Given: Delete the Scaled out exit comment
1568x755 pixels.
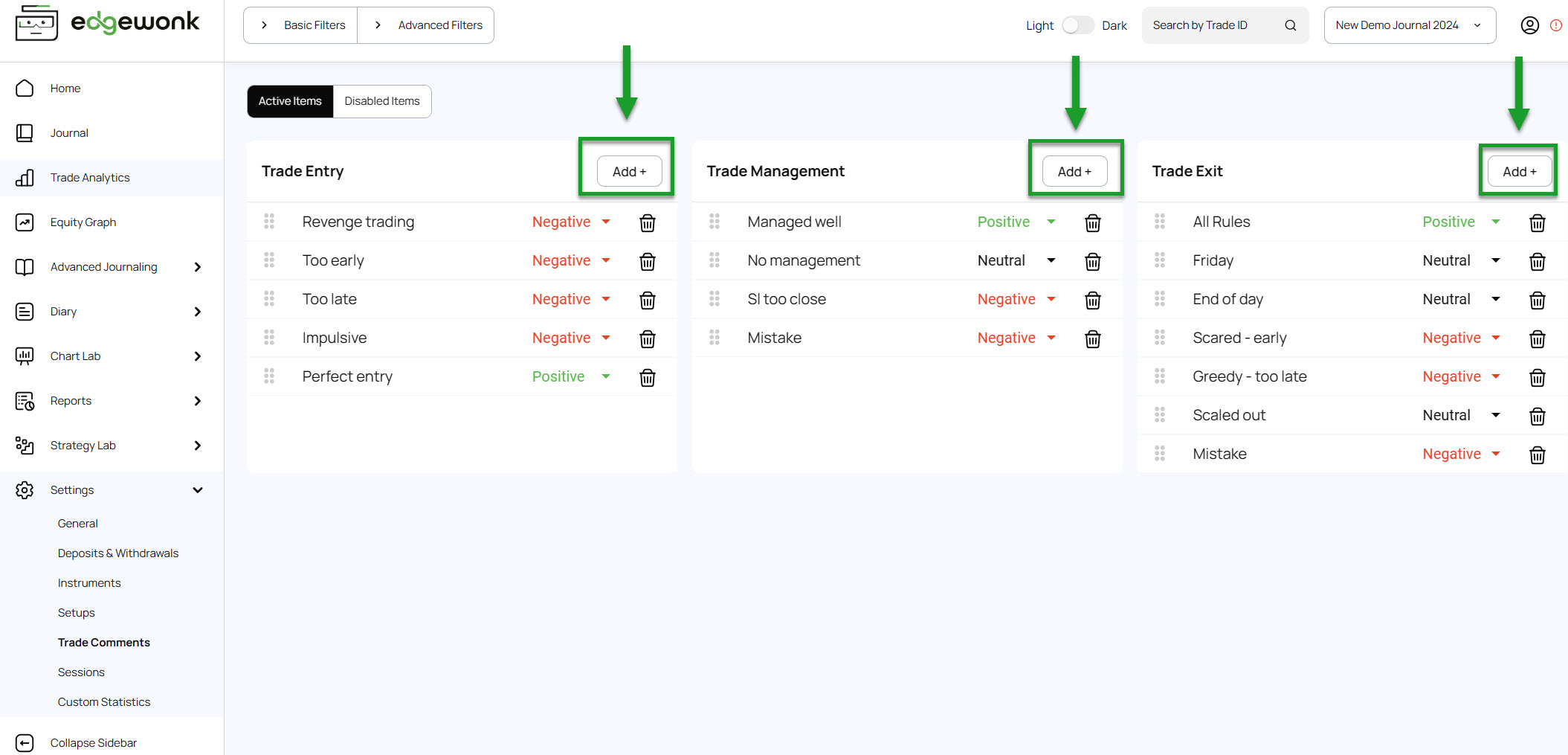Looking at the screenshot, I should click(1537, 416).
